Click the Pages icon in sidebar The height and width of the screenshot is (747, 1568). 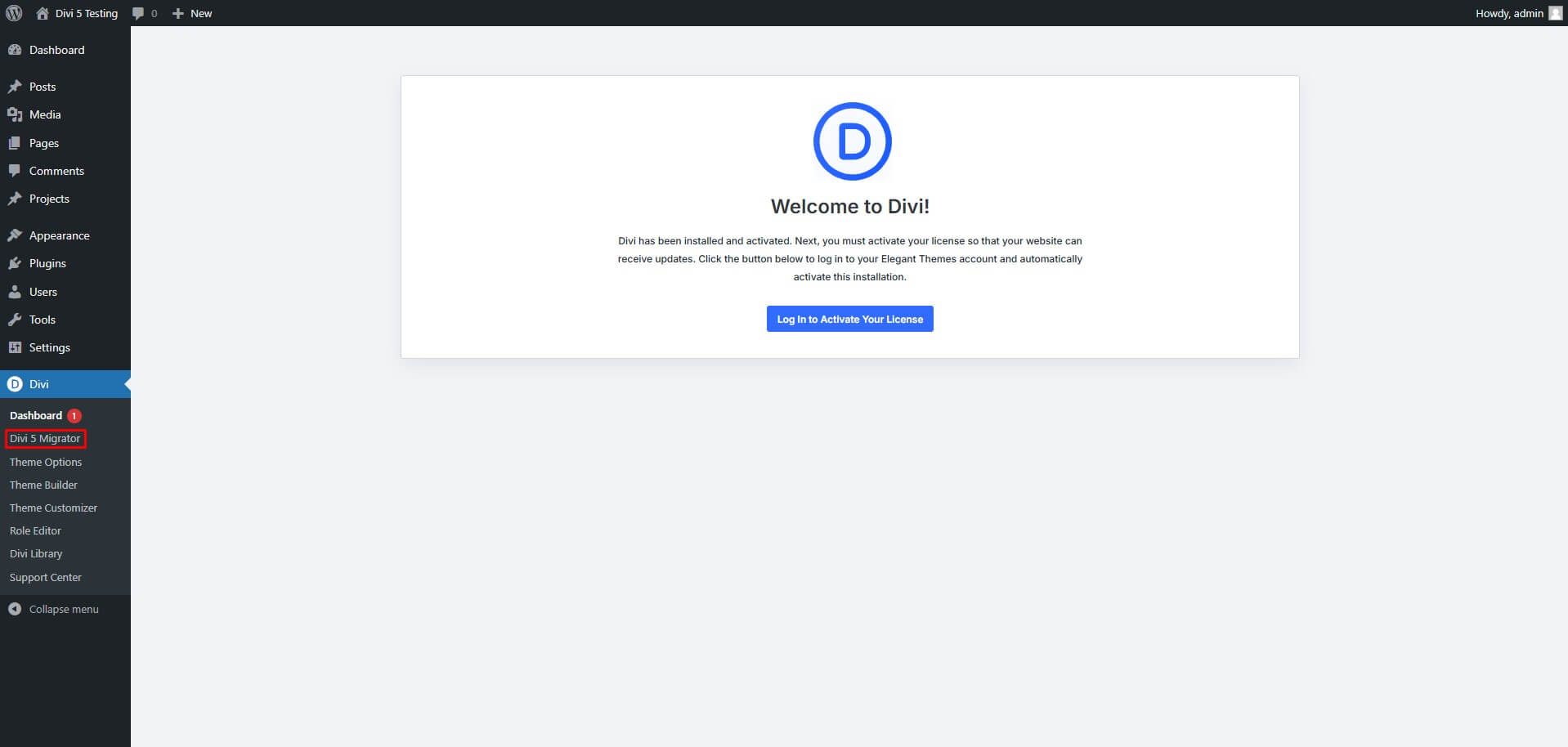coord(15,143)
